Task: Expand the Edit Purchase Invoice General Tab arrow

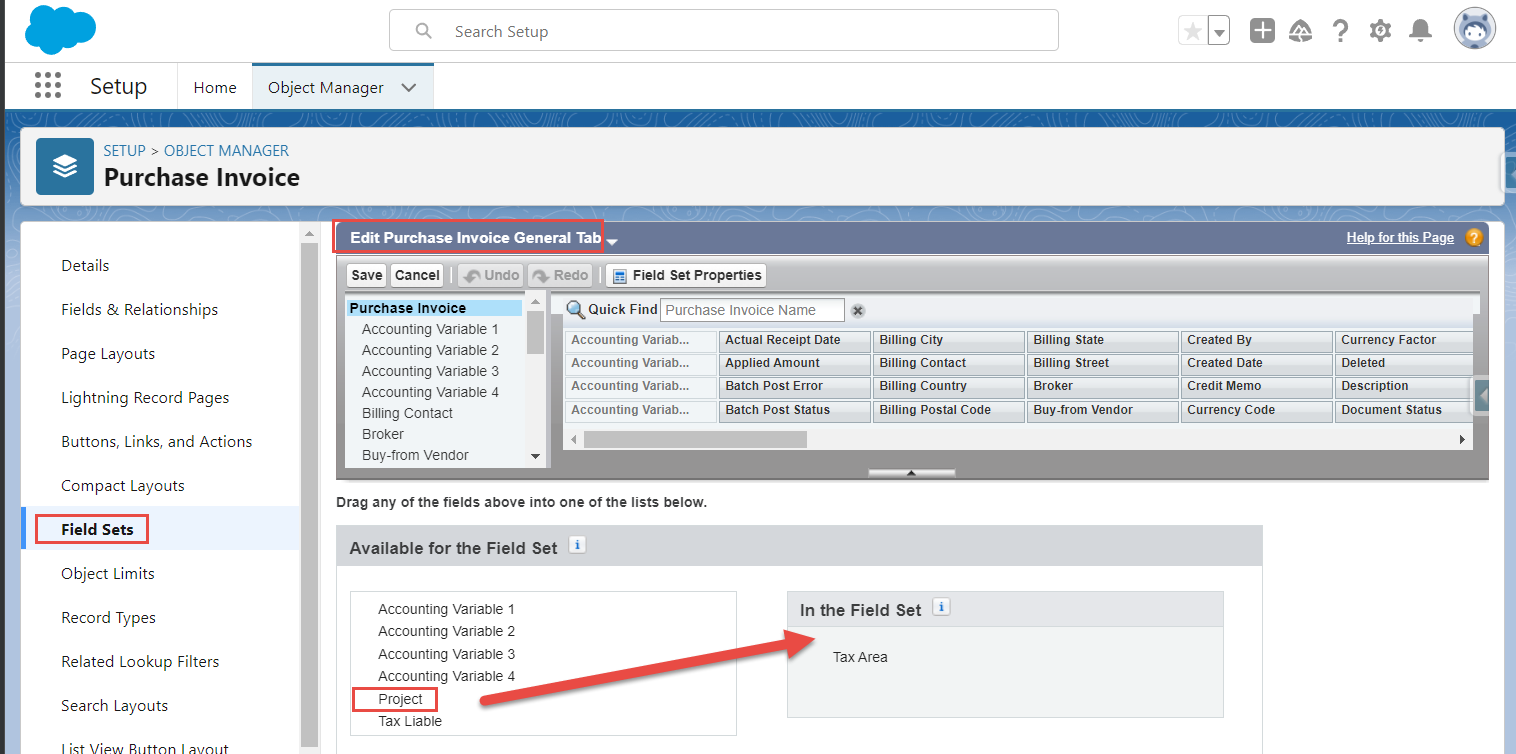Action: (x=612, y=242)
